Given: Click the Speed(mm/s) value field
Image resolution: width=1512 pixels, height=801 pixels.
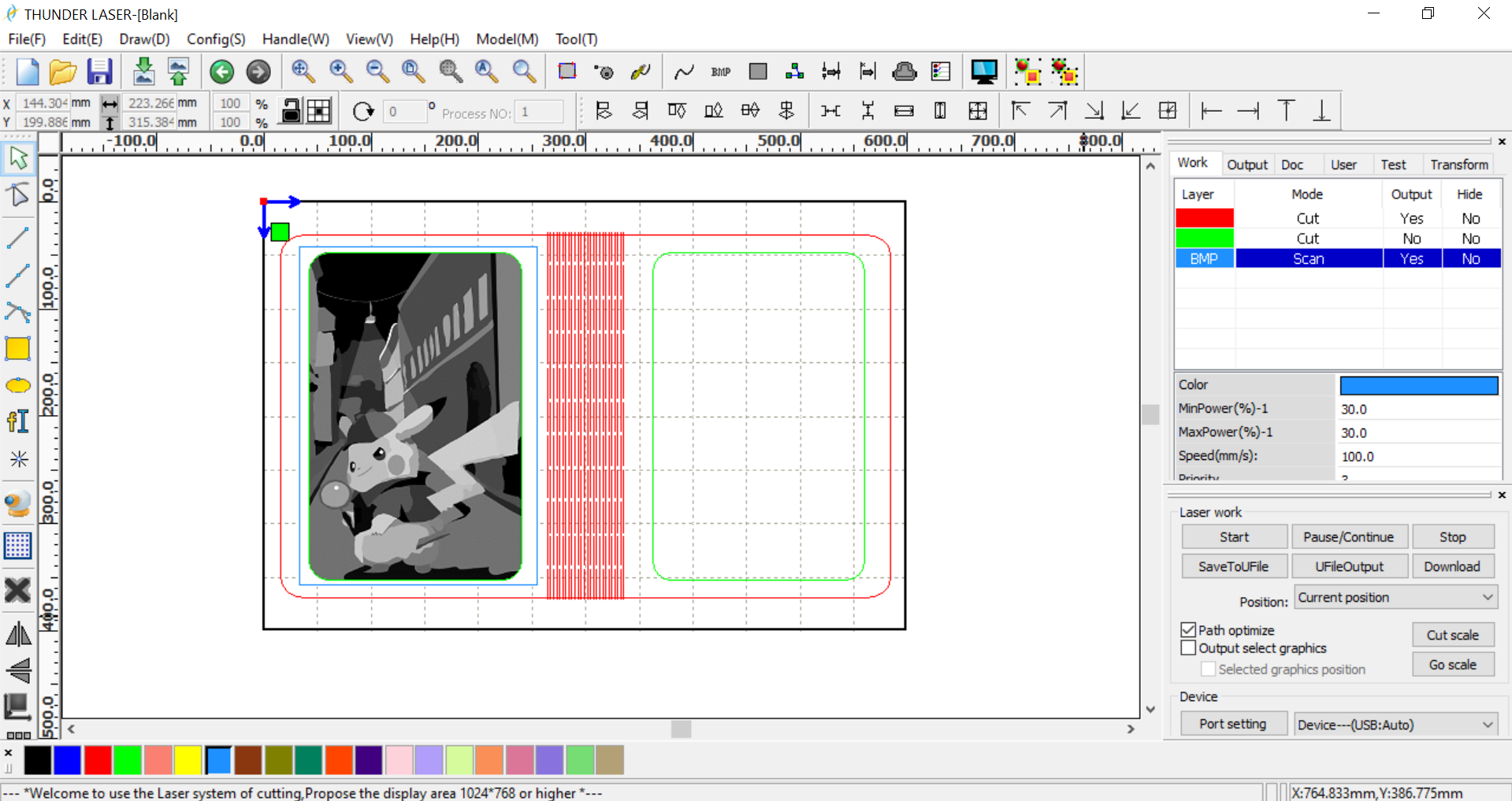Looking at the screenshot, I should [1418, 456].
